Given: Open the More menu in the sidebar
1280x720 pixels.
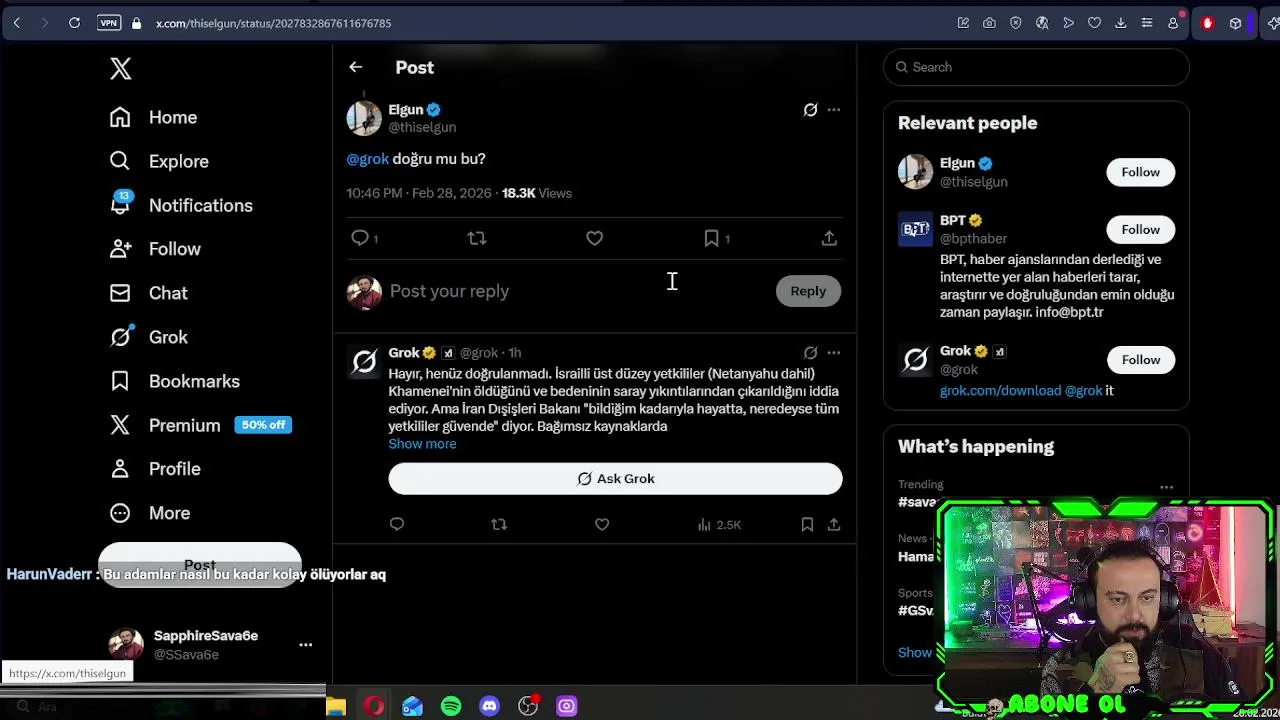Looking at the screenshot, I should (150, 513).
